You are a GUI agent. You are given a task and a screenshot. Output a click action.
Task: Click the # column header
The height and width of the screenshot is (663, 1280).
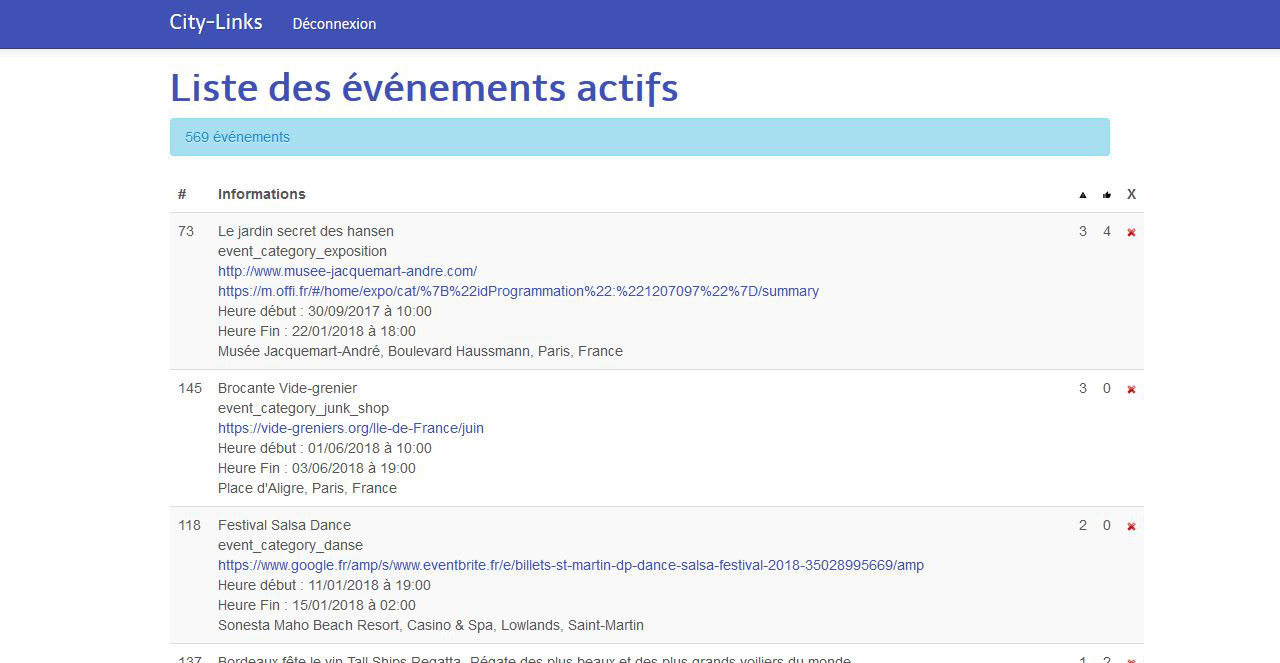pos(182,194)
